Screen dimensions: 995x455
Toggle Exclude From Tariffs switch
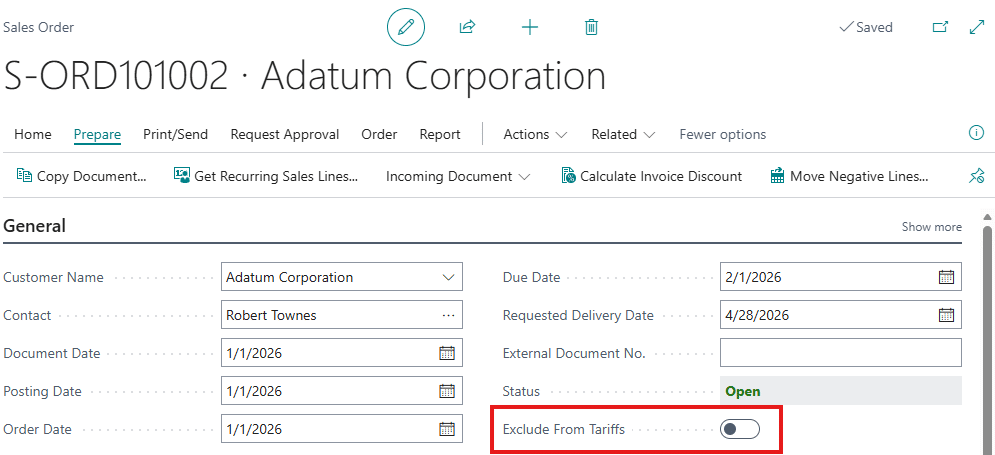click(740, 429)
